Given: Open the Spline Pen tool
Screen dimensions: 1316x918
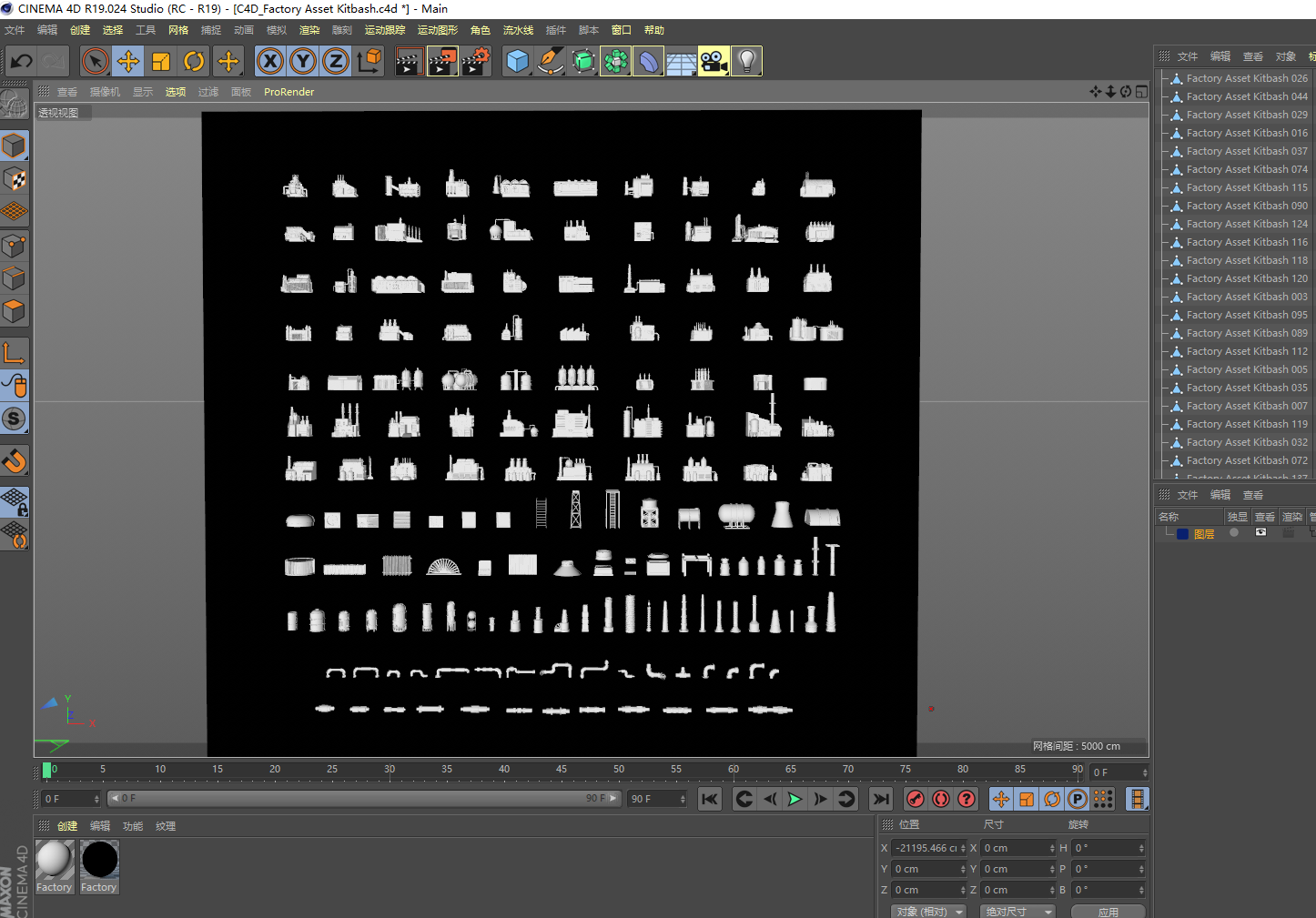Looking at the screenshot, I should [x=550, y=62].
